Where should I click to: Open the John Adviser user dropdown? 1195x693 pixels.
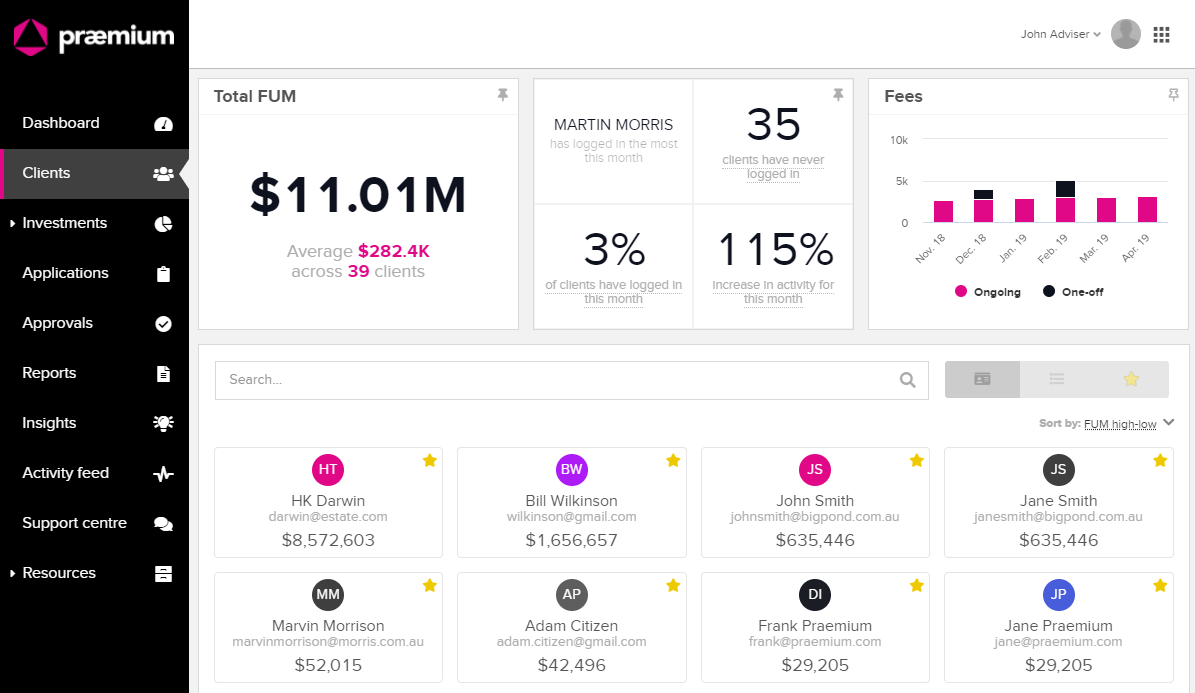pyautogui.click(x=1060, y=34)
